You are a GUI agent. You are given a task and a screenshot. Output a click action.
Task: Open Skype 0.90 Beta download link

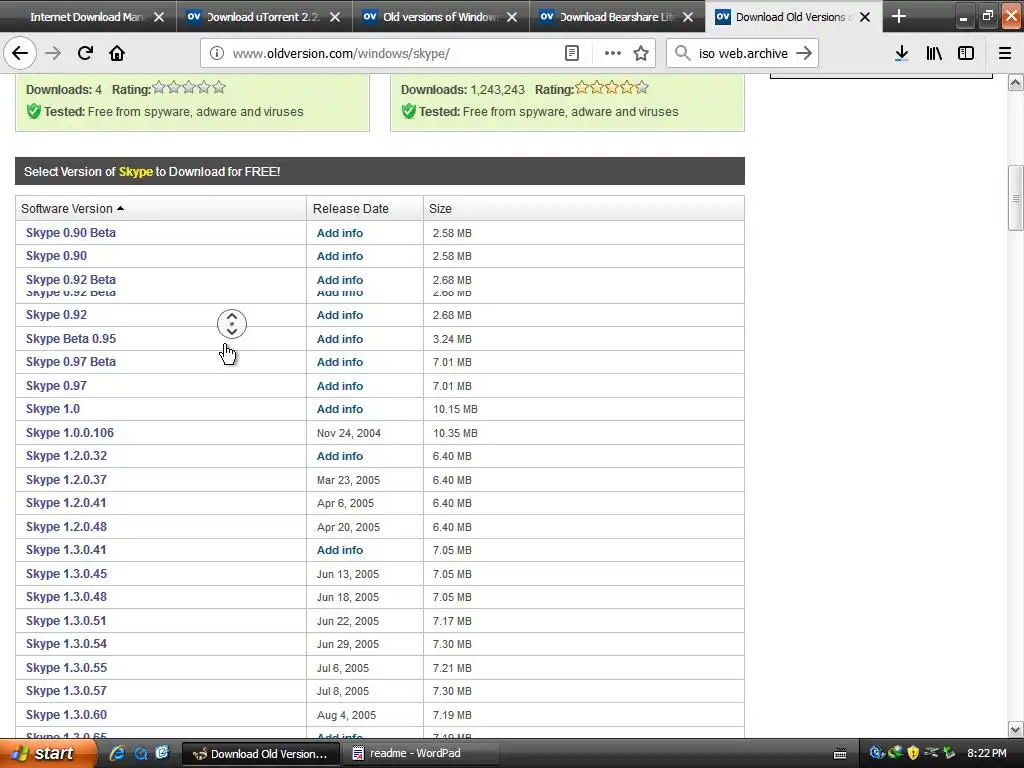(x=71, y=232)
